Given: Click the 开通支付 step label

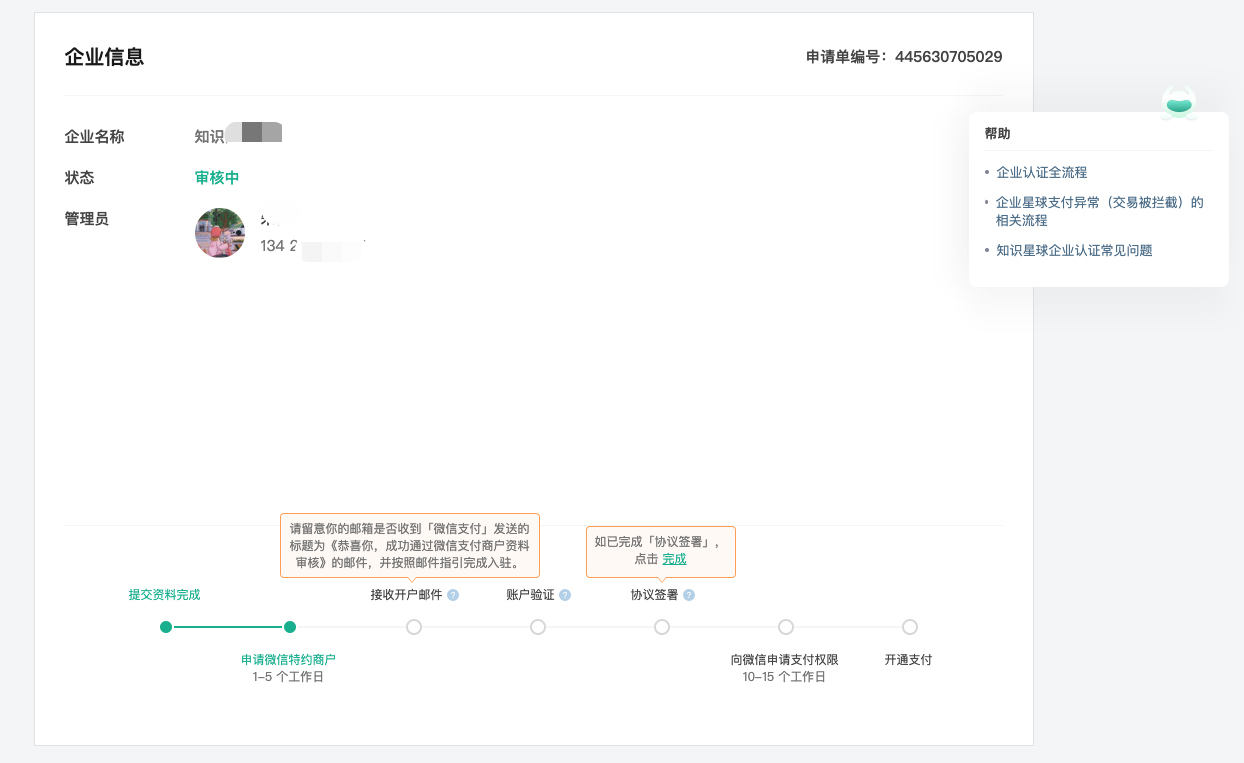Looking at the screenshot, I should tap(908, 660).
